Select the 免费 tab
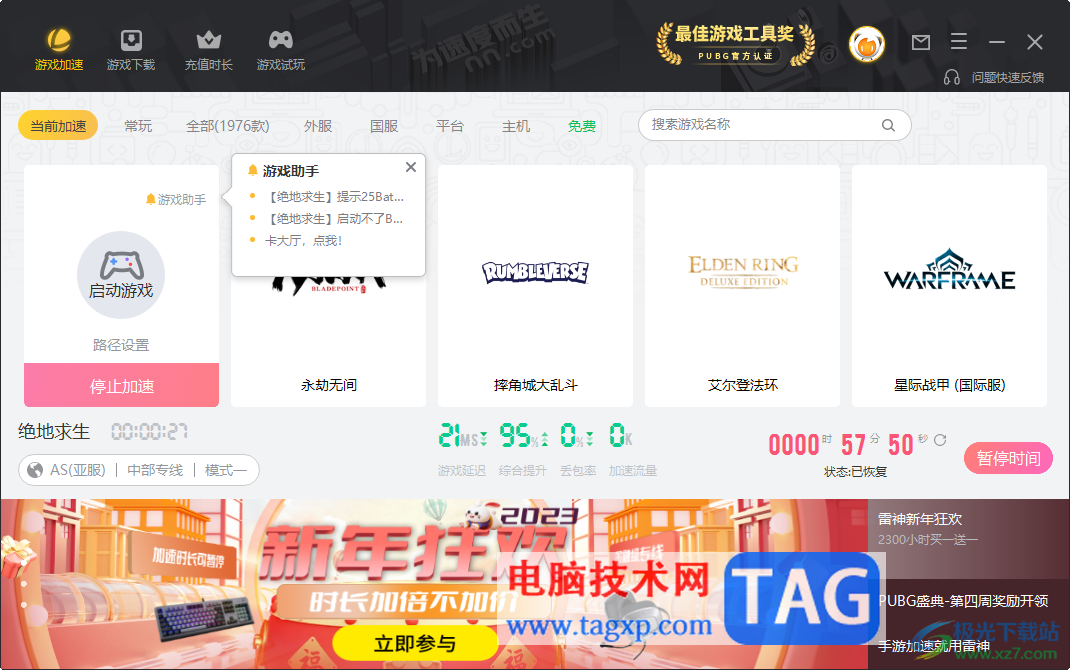 coord(582,126)
